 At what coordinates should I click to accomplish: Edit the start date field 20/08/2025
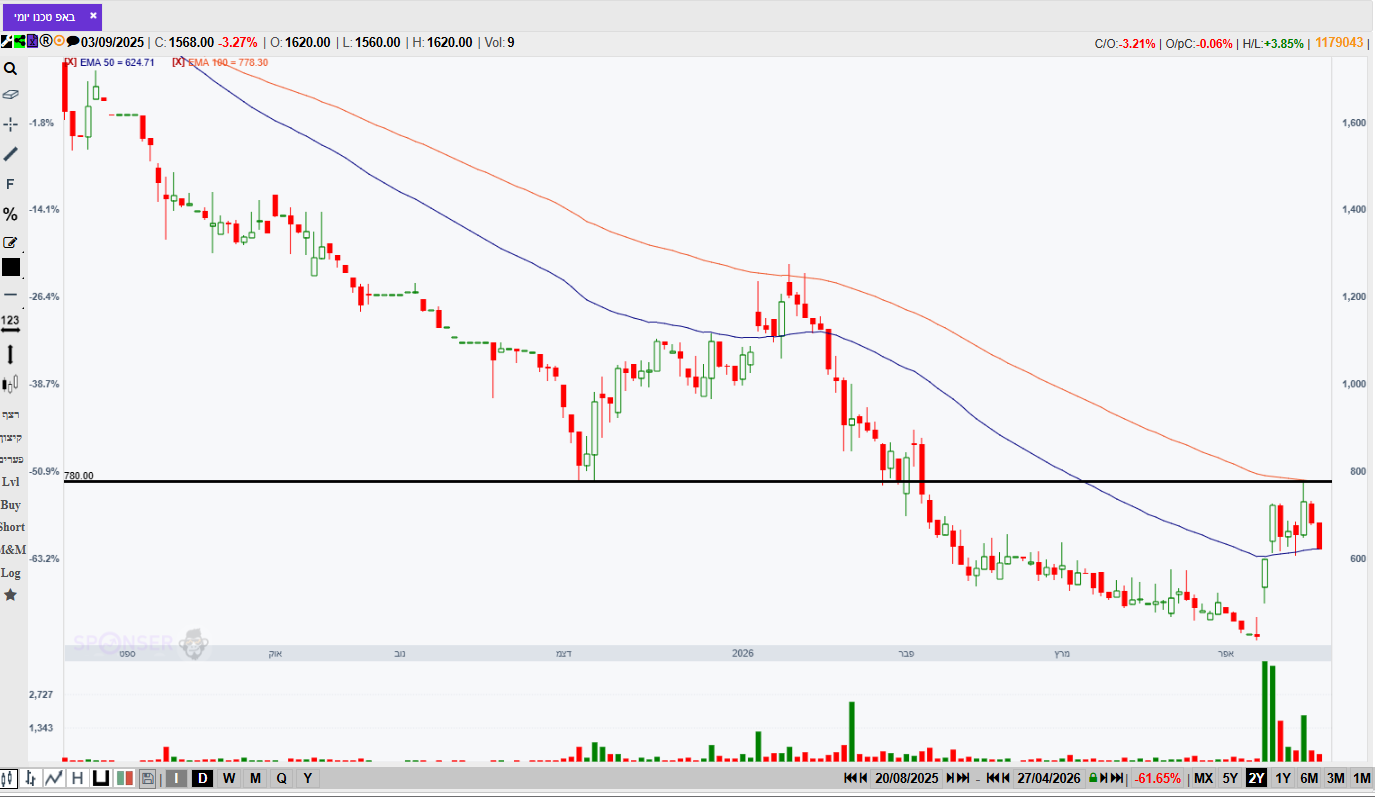[906, 778]
